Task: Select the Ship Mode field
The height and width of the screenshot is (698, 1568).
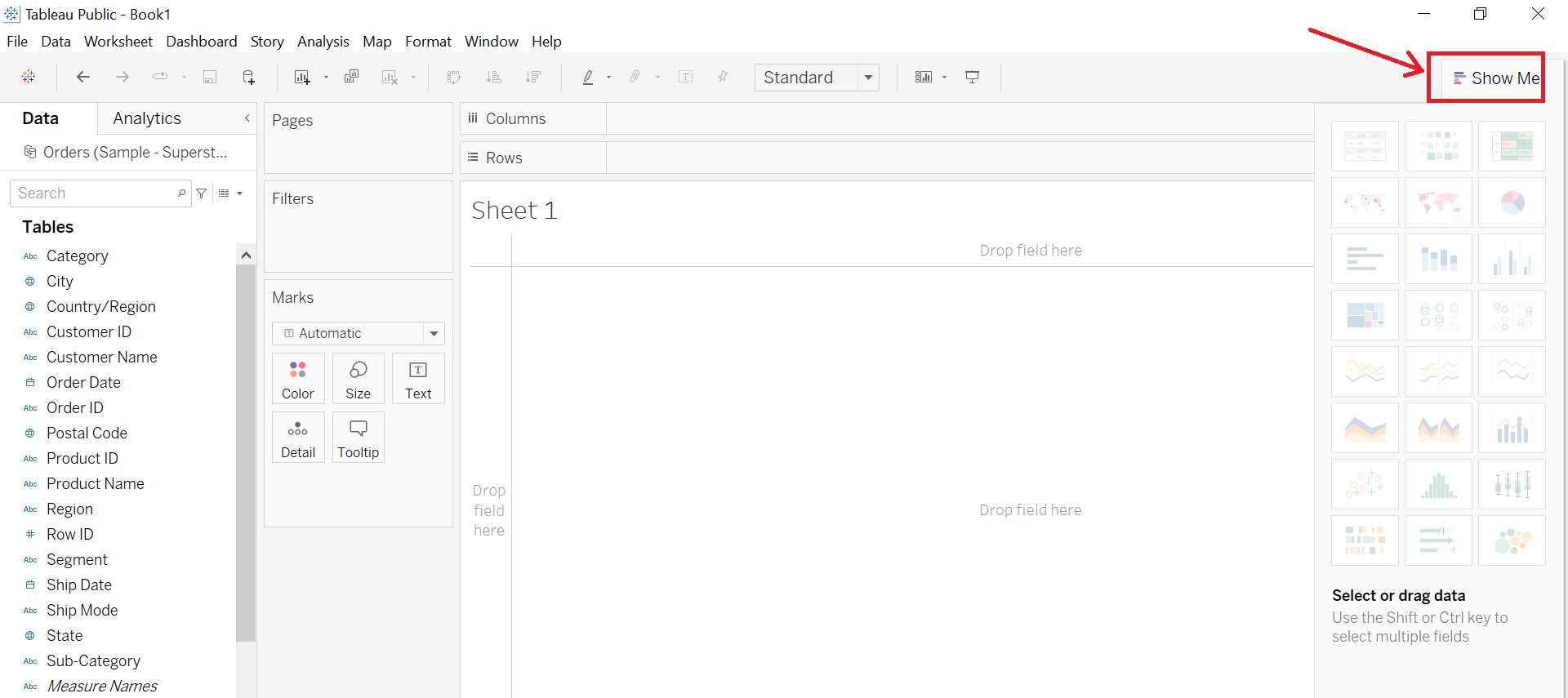Action: 82,611
